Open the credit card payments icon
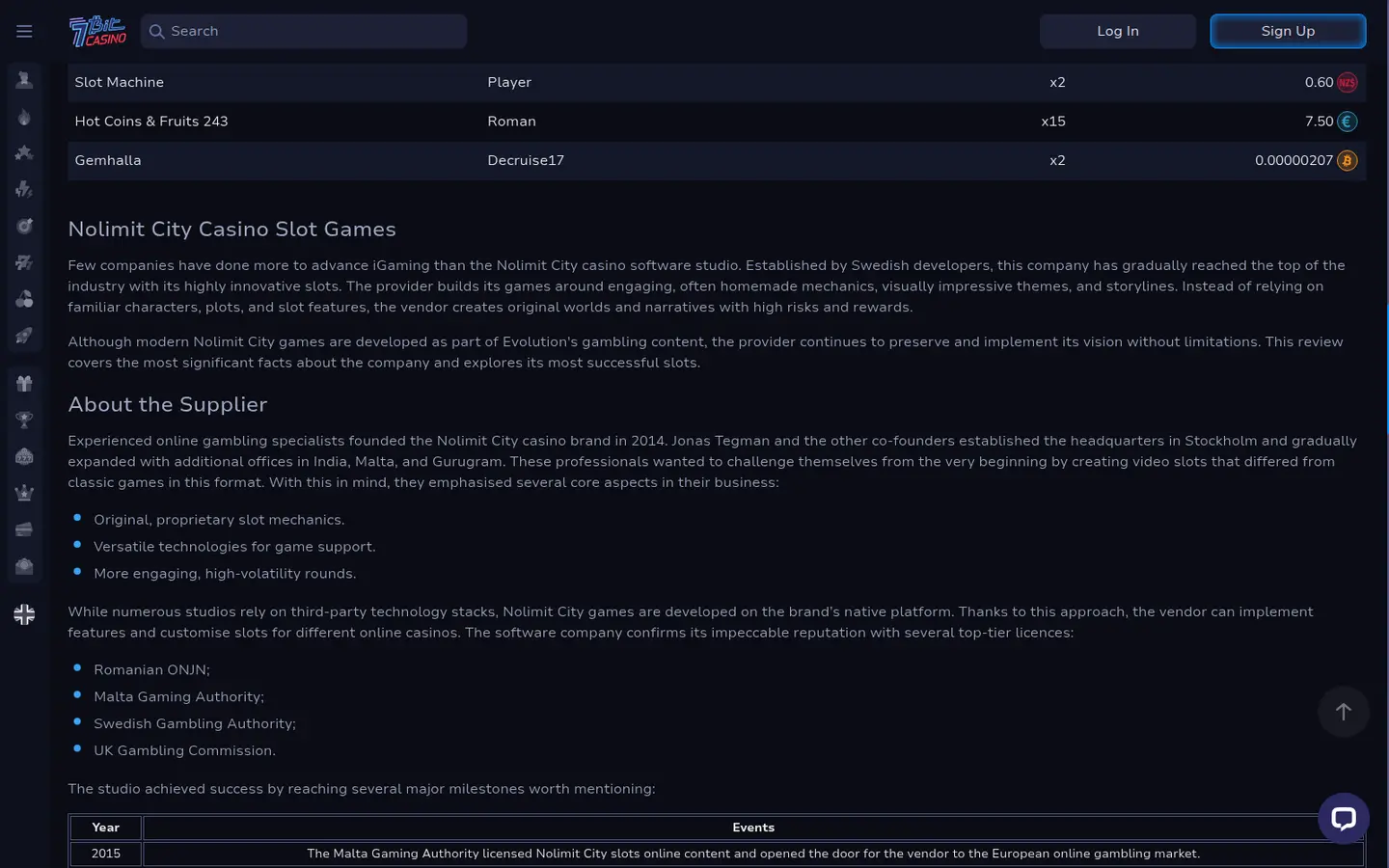Screen dimensions: 1389x868 tap(24, 529)
